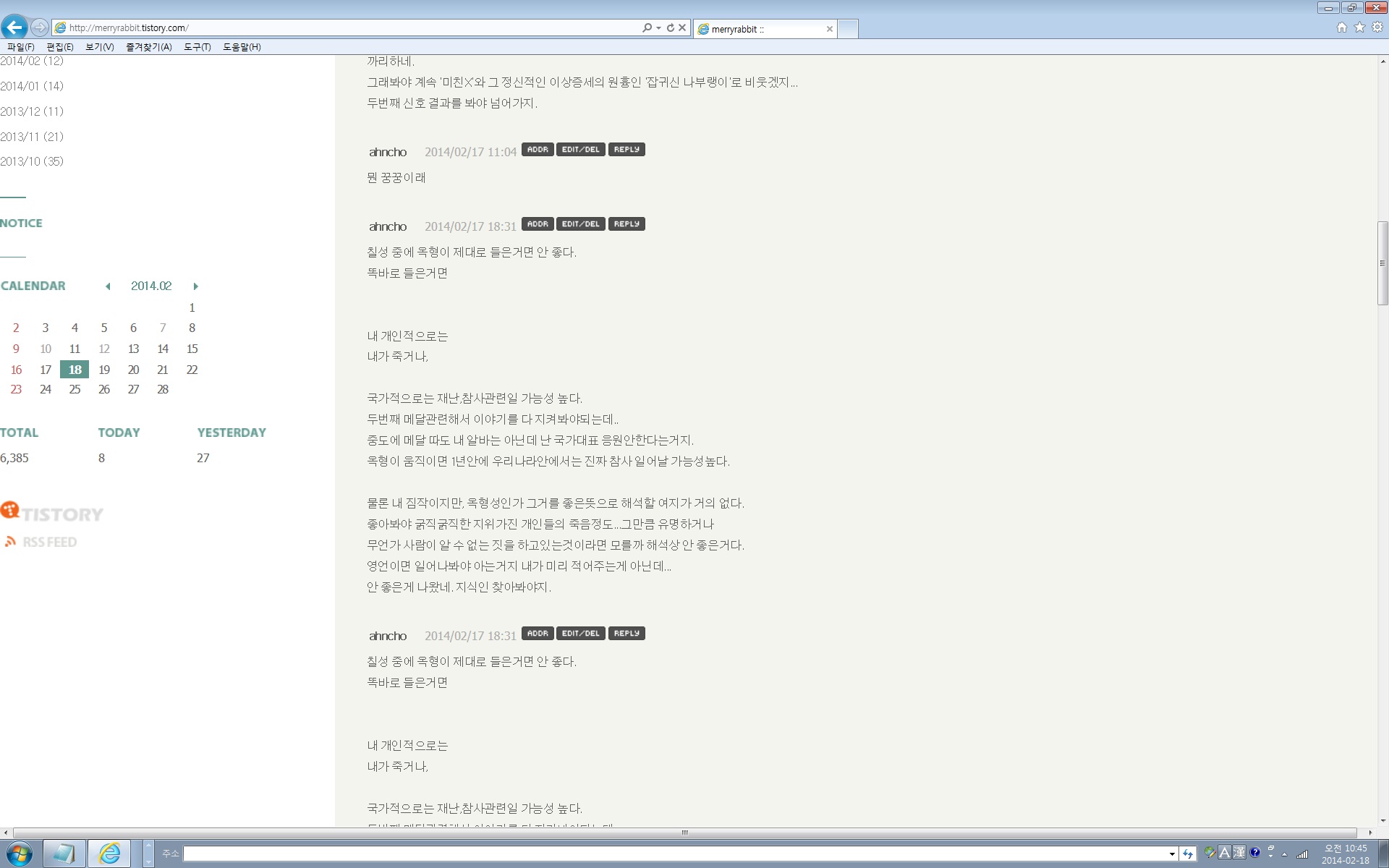Click the RSS FEED icon
Image resolution: width=1389 pixels, height=868 pixels.
point(10,541)
